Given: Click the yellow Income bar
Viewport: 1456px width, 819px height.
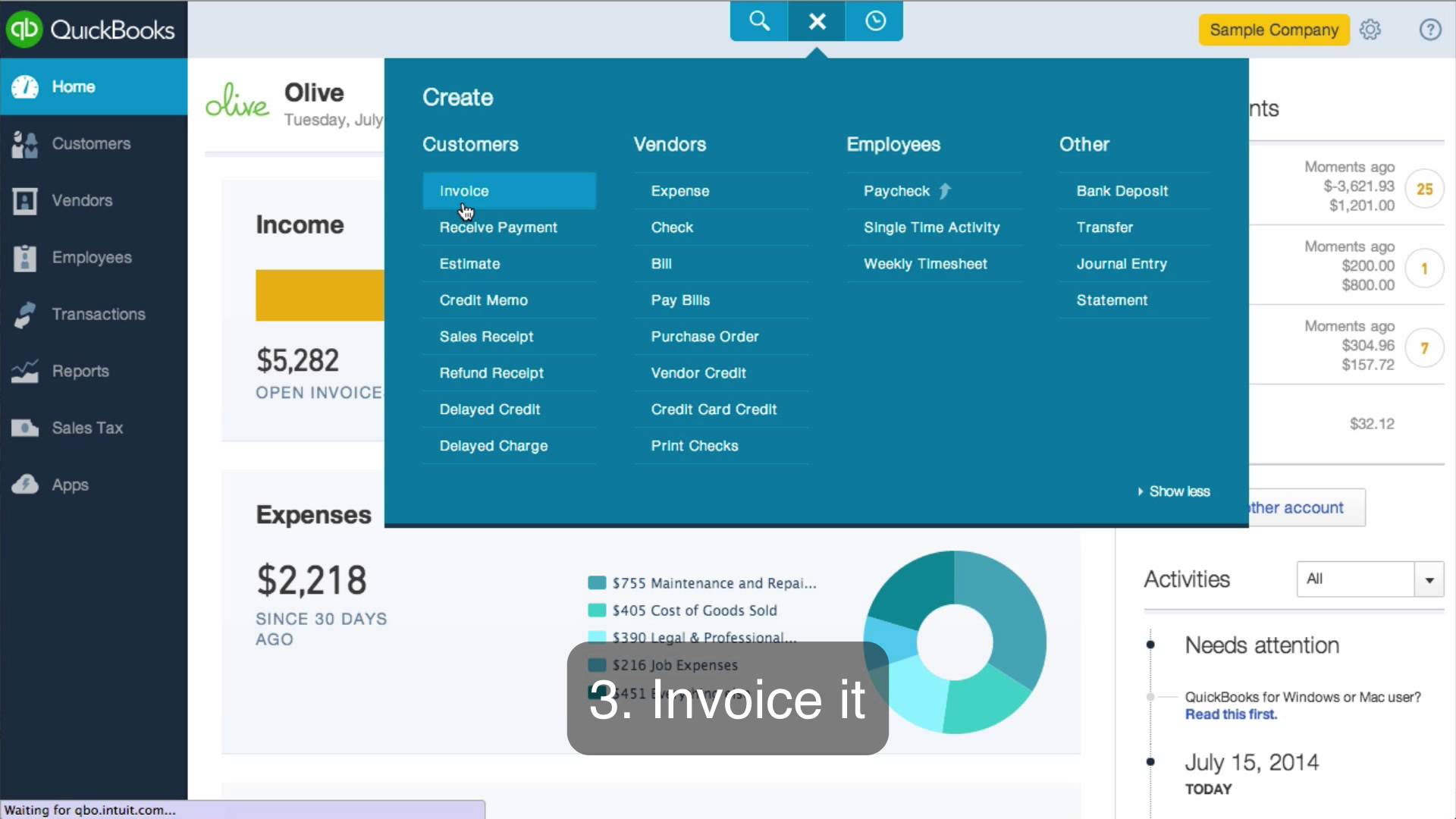Looking at the screenshot, I should click(319, 295).
